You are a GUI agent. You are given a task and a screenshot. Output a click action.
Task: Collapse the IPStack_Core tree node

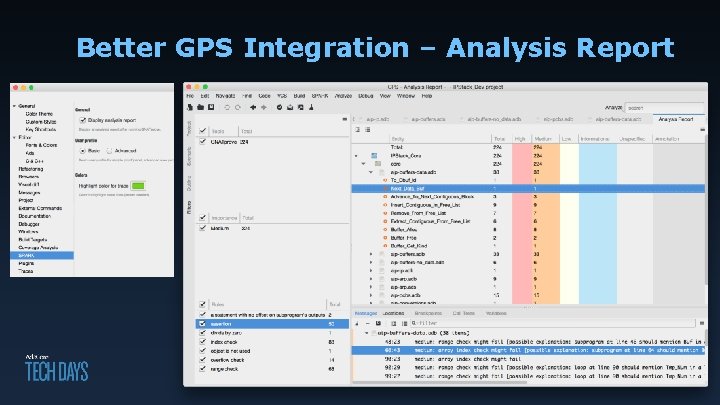pyautogui.click(x=356, y=156)
